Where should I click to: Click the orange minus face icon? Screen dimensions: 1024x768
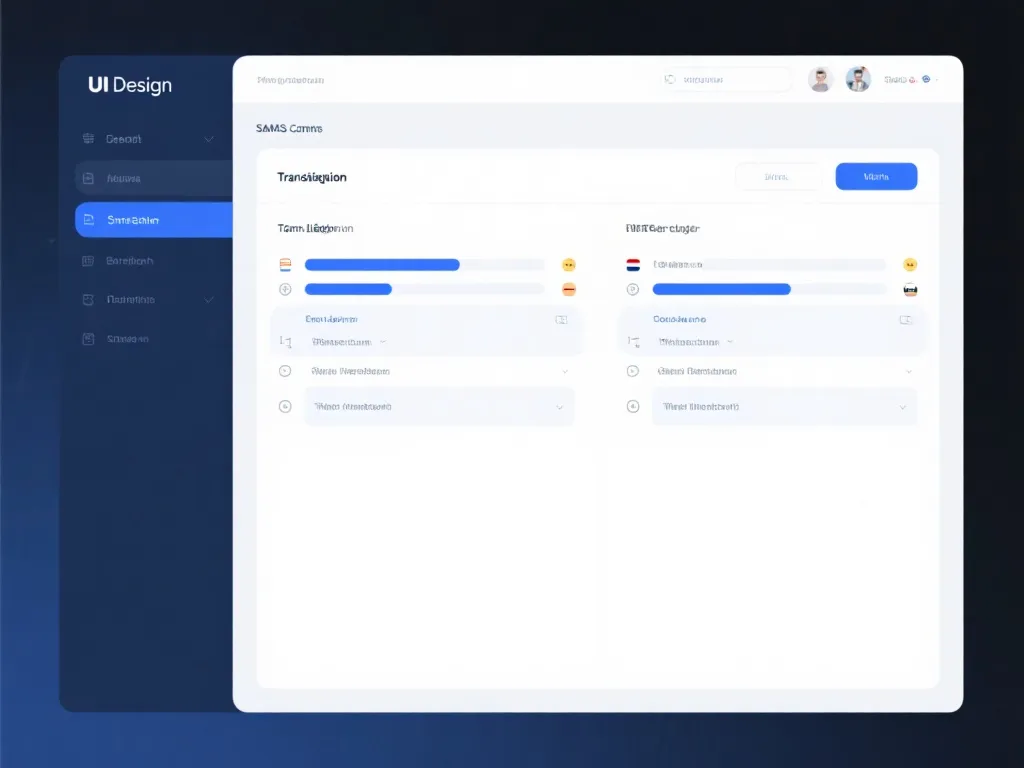(x=569, y=289)
